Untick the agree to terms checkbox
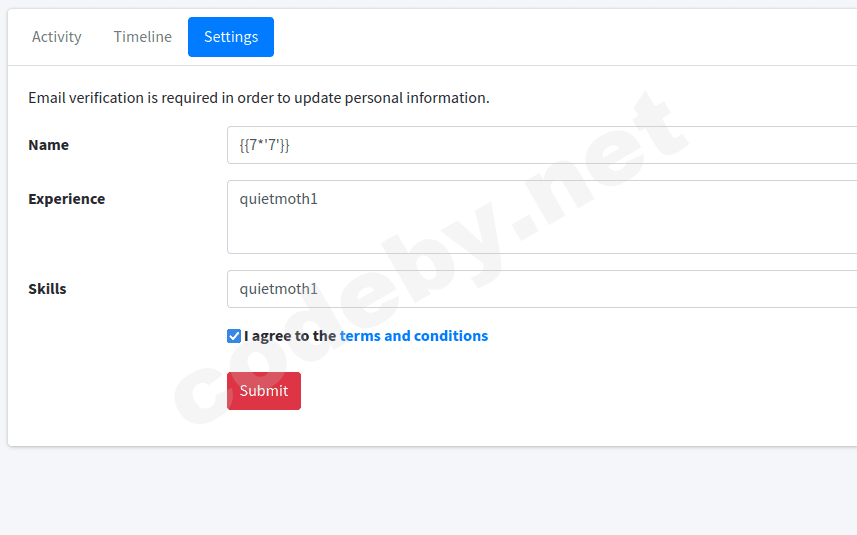Viewport: 857px width, 535px height. (x=234, y=336)
